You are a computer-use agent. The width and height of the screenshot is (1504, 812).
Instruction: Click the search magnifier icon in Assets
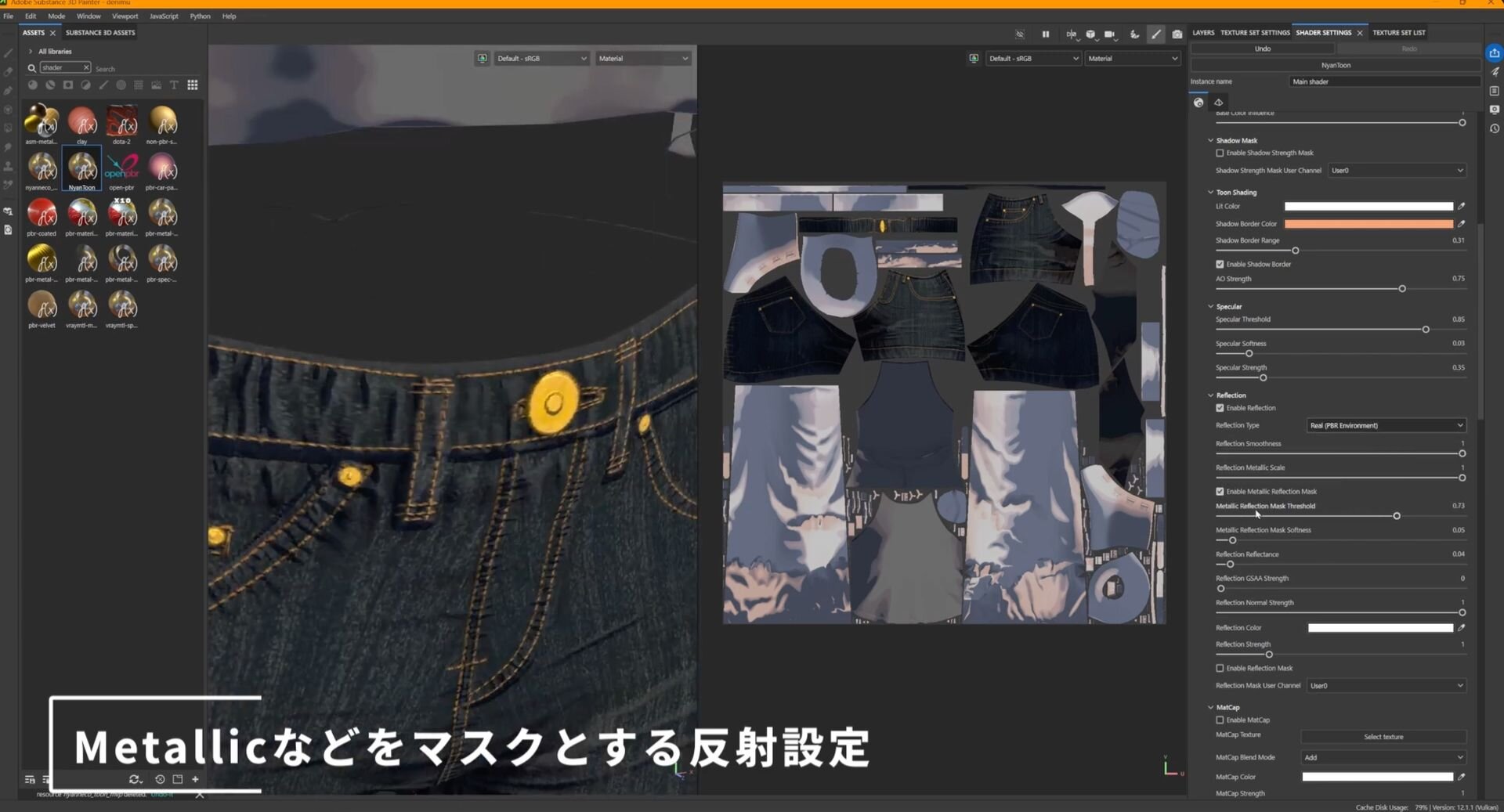pyautogui.click(x=31, y=68)
